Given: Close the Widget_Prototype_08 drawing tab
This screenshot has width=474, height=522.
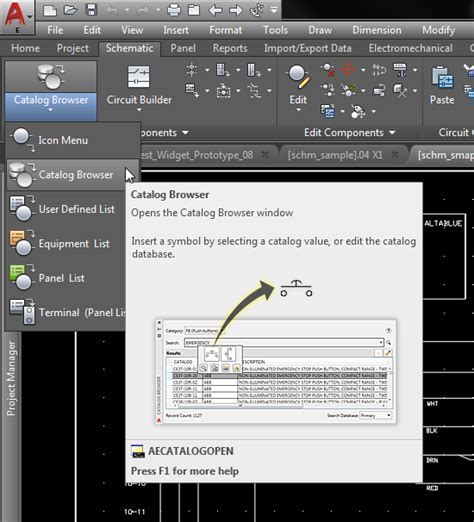Looking at the screenshot, I should [264, 155].
